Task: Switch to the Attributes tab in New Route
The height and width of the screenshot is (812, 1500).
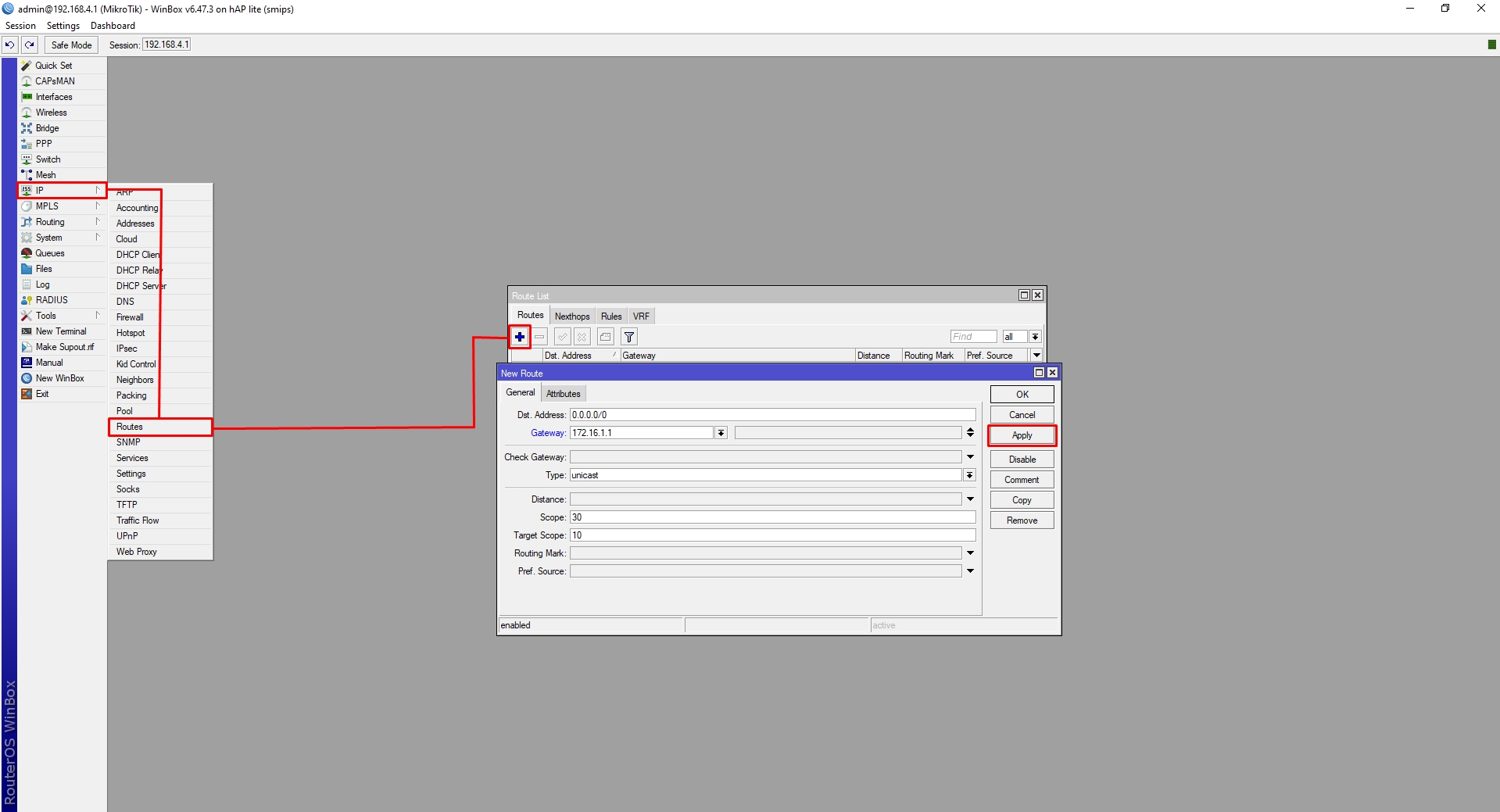Action: pos(563,394)
